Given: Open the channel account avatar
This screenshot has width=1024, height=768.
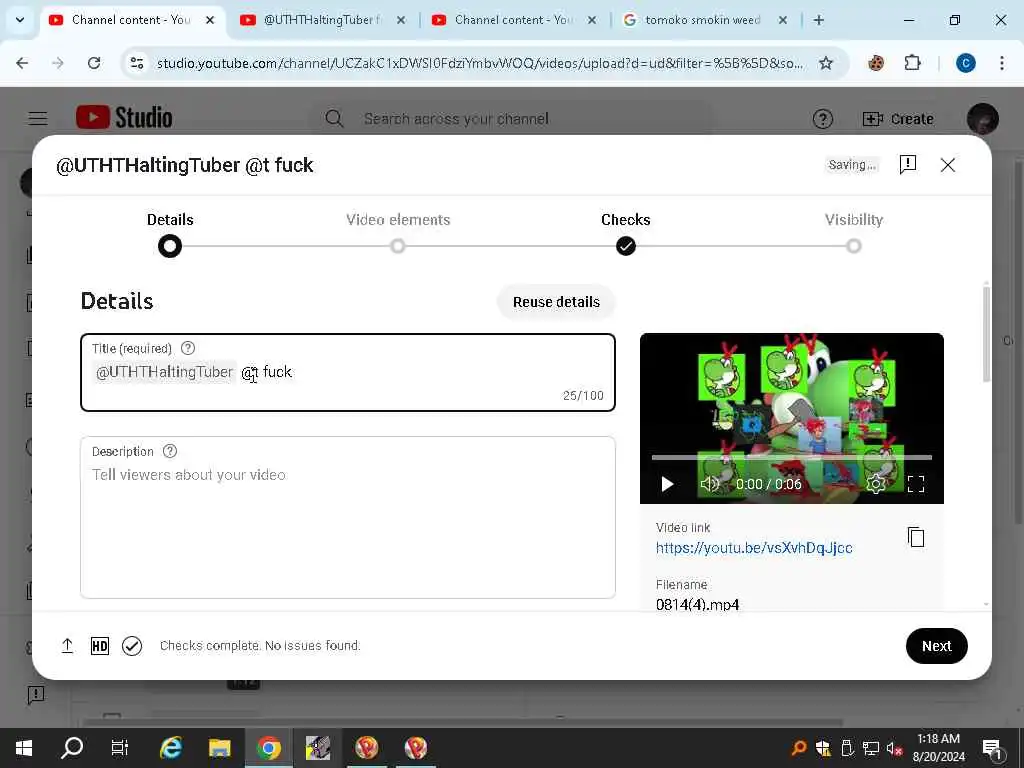Looking at the screenshot, I should pos(982,119).
